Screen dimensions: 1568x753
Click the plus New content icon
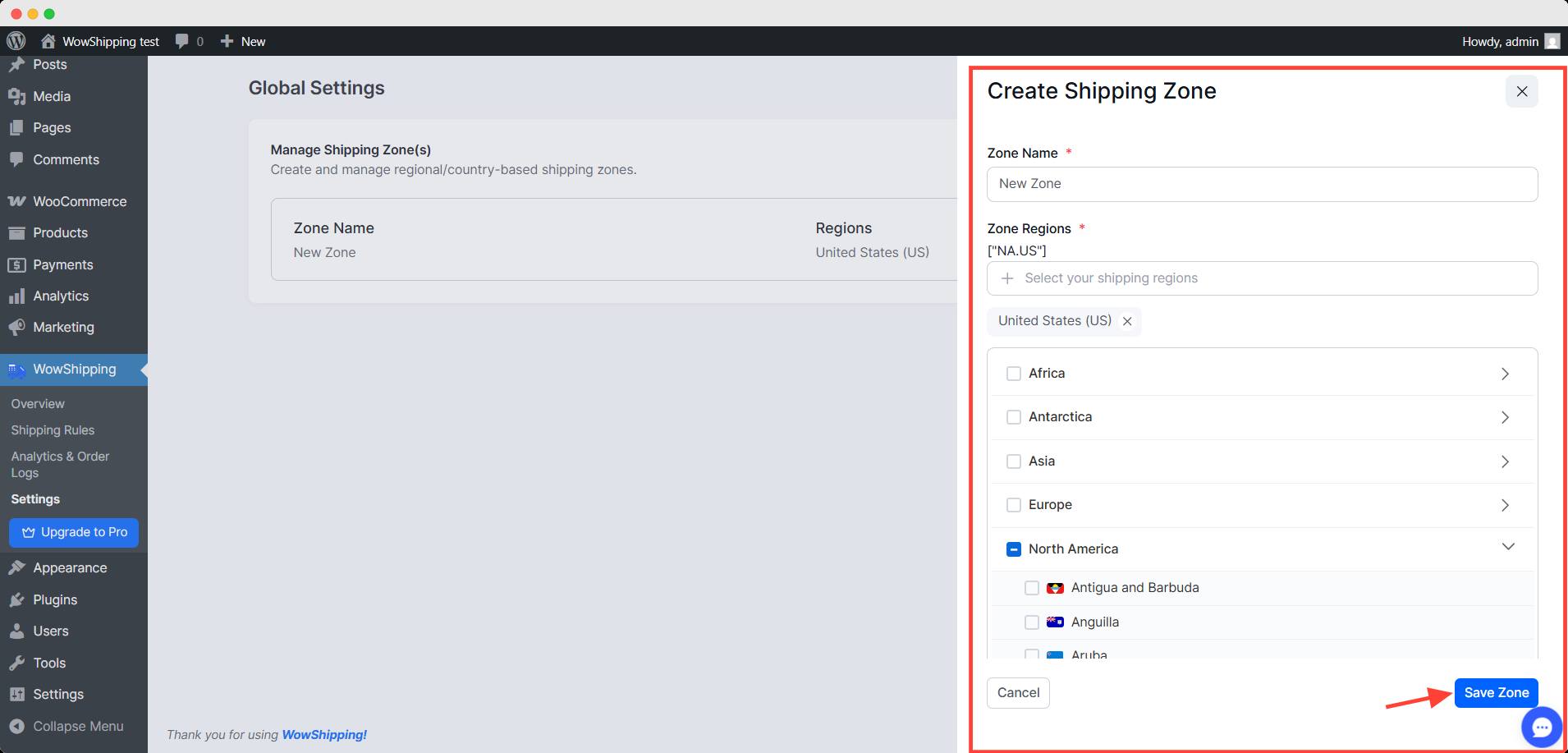click(227, 41)
